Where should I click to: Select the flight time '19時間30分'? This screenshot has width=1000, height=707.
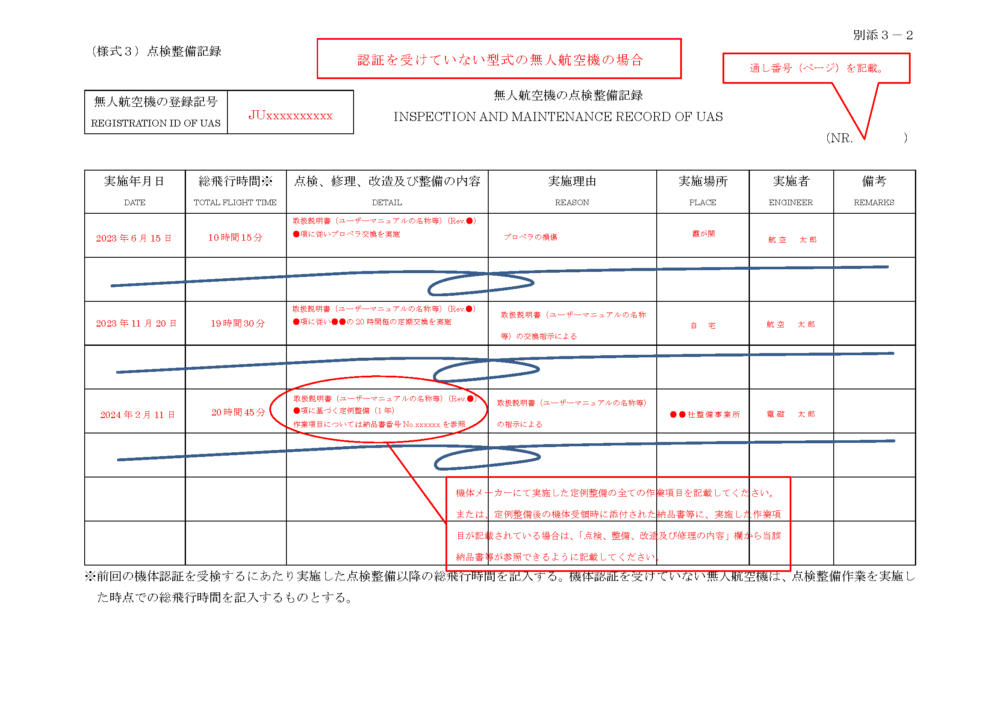point(238,324)
